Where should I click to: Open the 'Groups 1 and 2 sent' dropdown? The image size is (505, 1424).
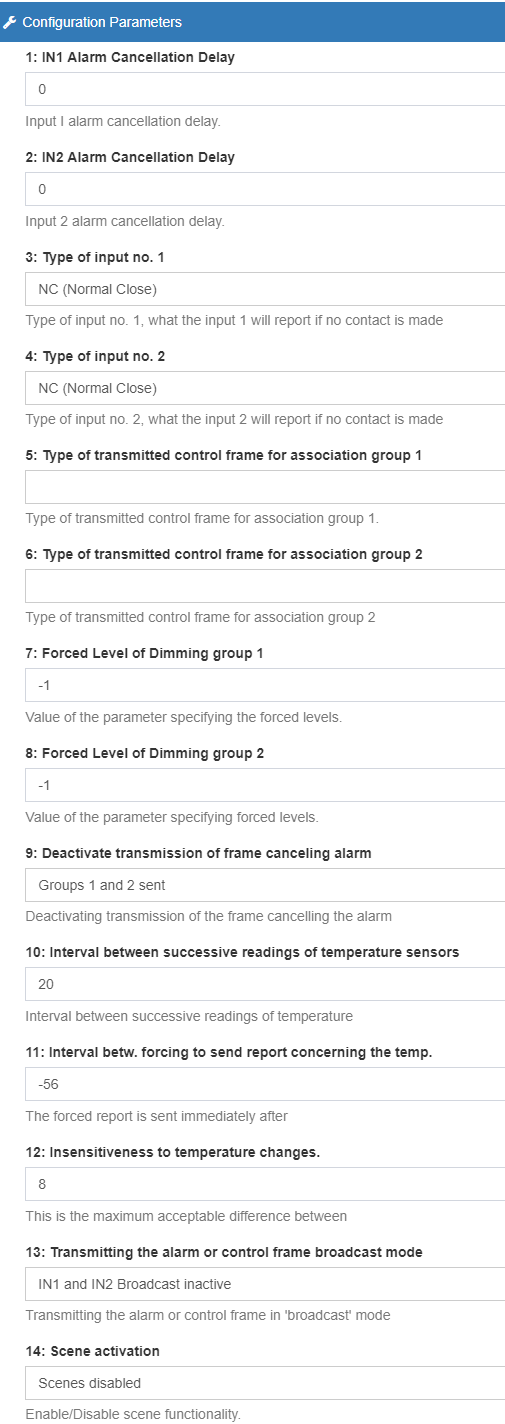(x=265, y=885)
